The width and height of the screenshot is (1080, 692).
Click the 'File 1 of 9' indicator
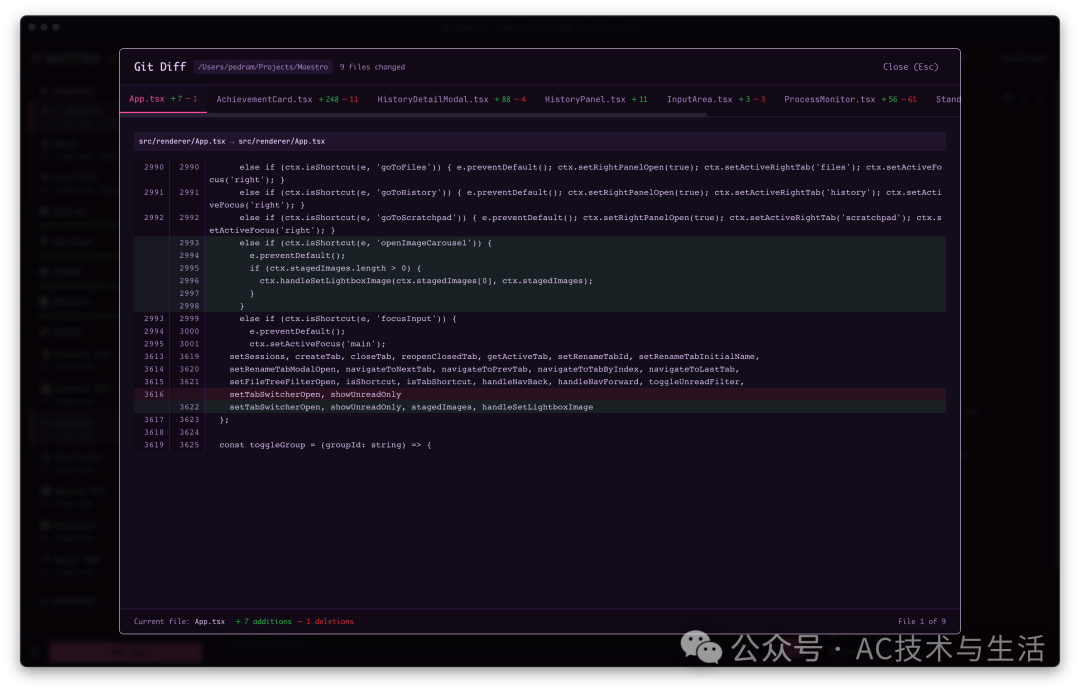point(922,621)
